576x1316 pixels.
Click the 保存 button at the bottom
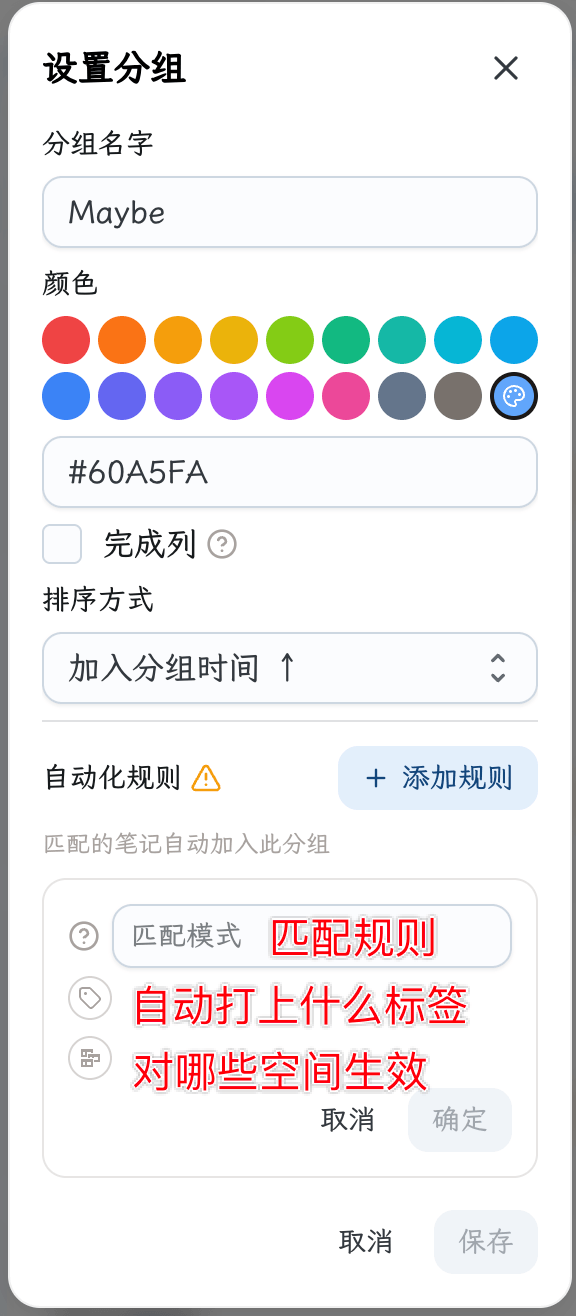pos(486,1242)
